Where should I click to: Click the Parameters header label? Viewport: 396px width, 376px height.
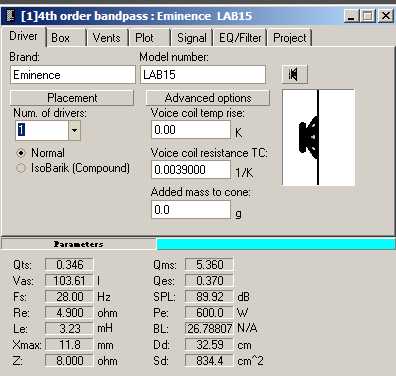coord(79,244)
